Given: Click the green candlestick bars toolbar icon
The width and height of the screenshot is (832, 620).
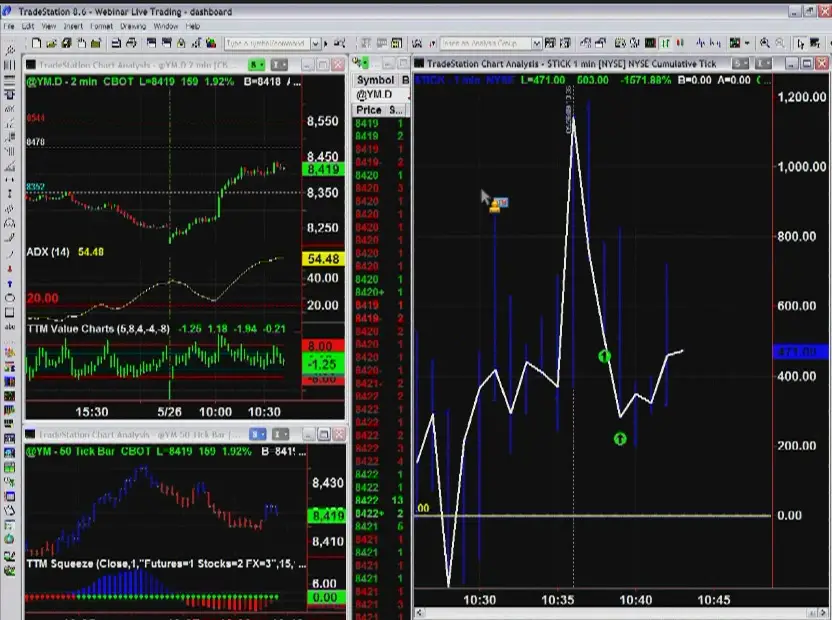Looking at the screenshot, I should pos(665,43).
